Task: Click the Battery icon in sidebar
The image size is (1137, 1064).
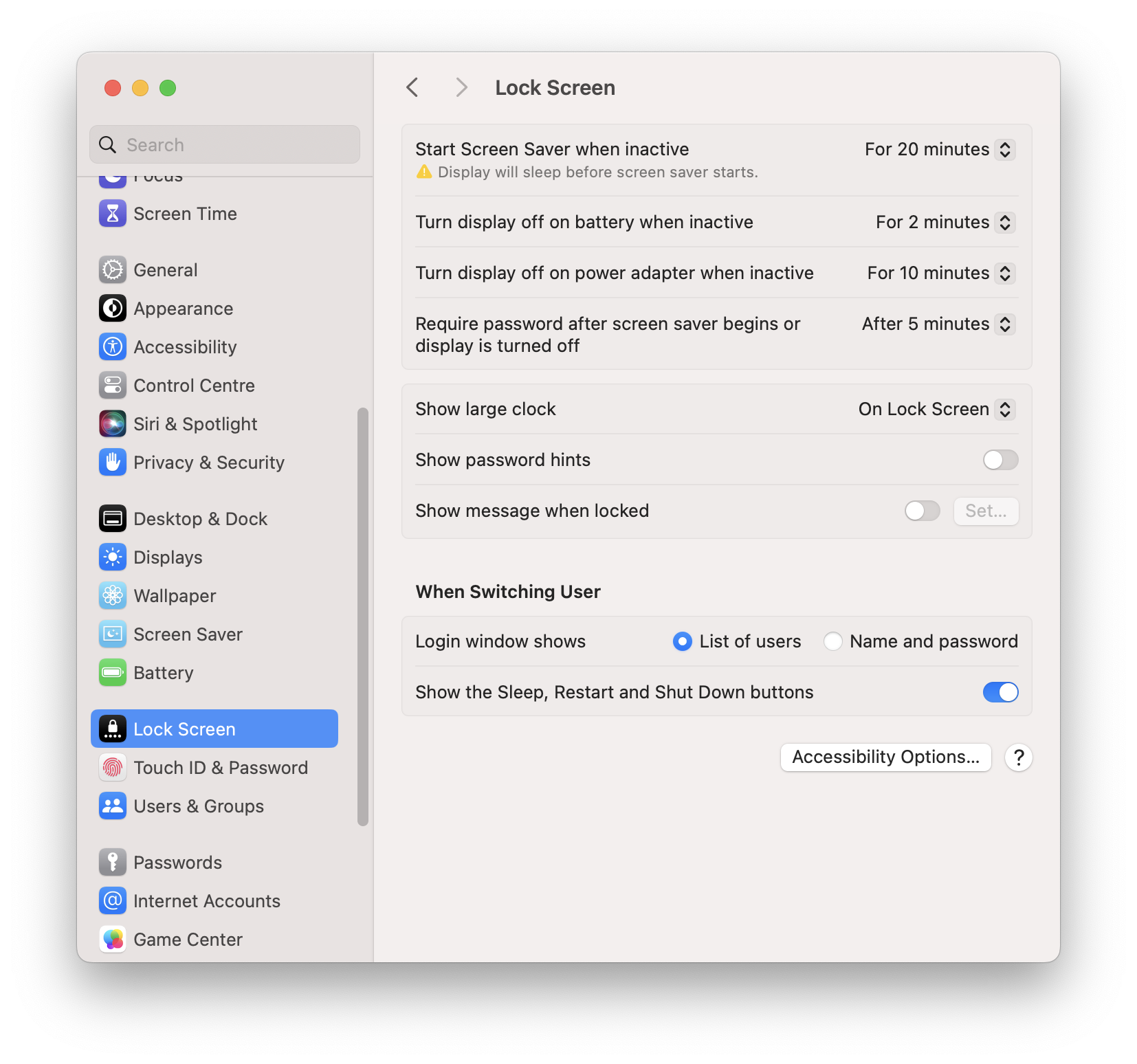Action: click(x=113, y=673)
